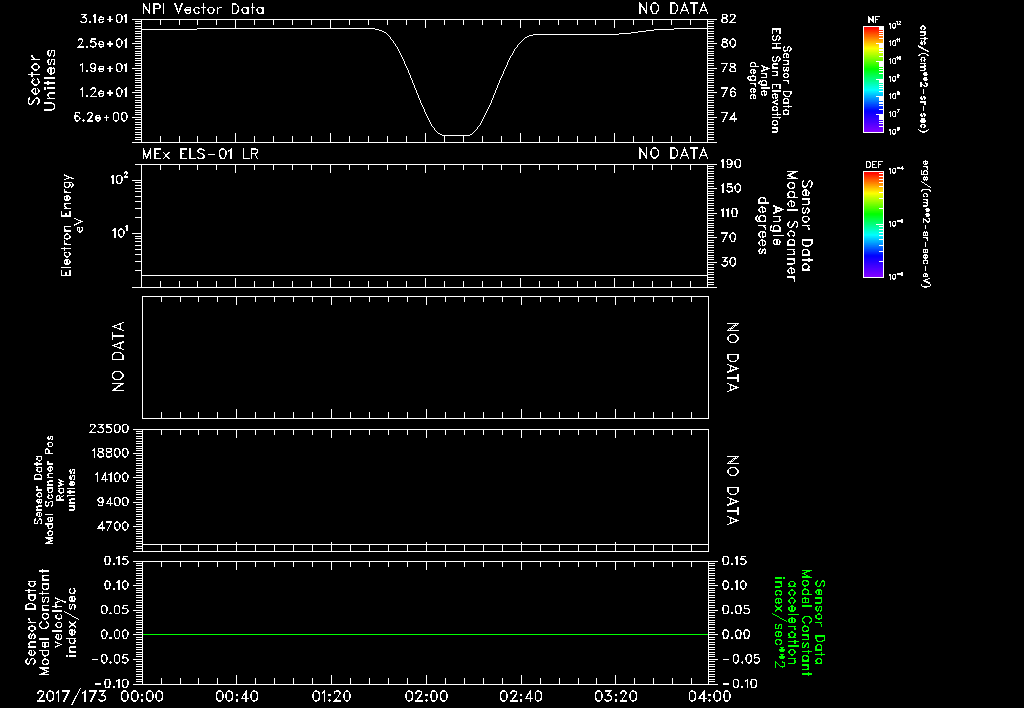Screen dimensions: 1024x708
Task: Click the "78" Sun elevation tick
Action: (x=729, y=68)
